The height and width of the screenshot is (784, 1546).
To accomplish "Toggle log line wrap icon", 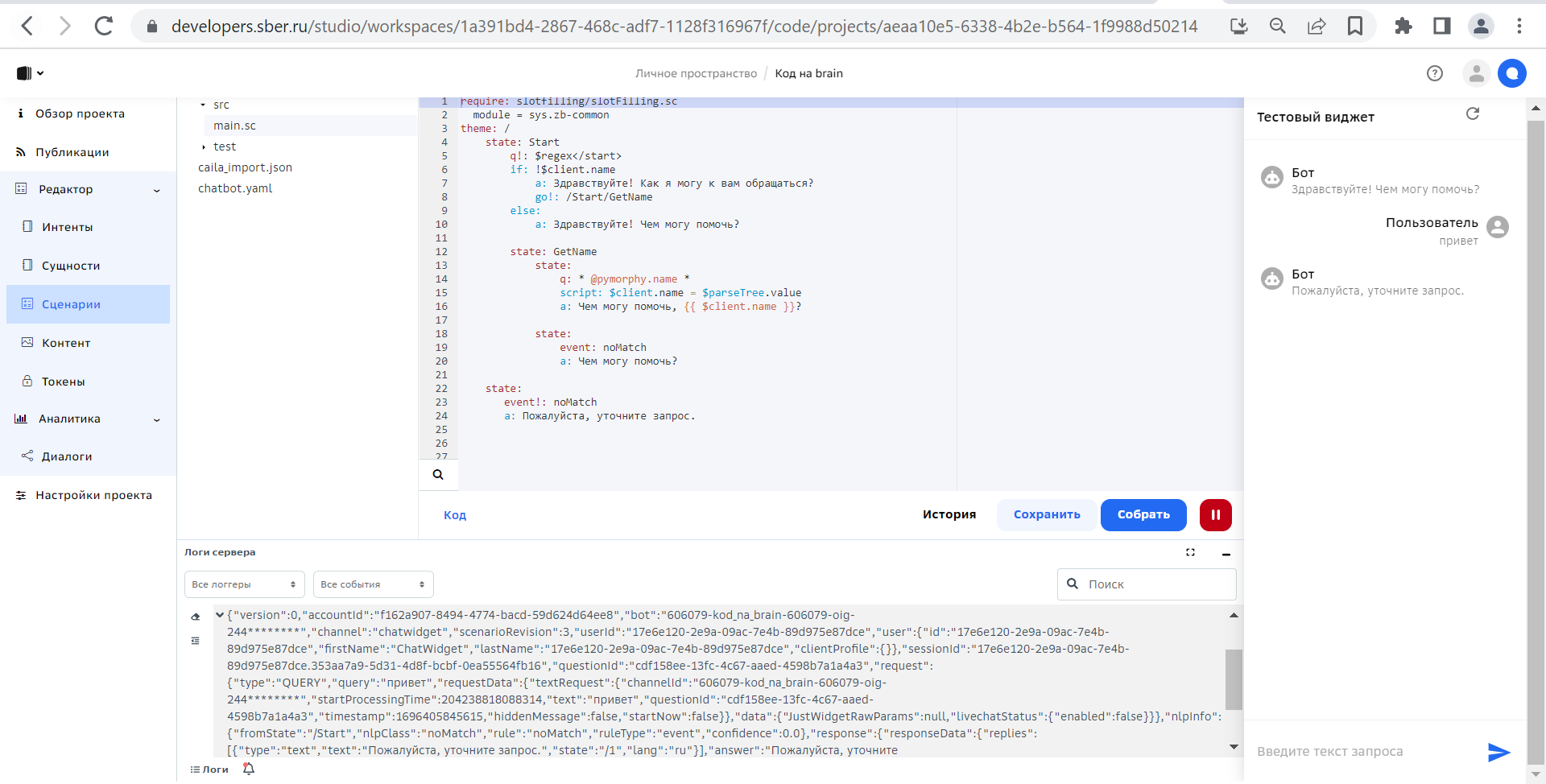I will coord(195,641).
